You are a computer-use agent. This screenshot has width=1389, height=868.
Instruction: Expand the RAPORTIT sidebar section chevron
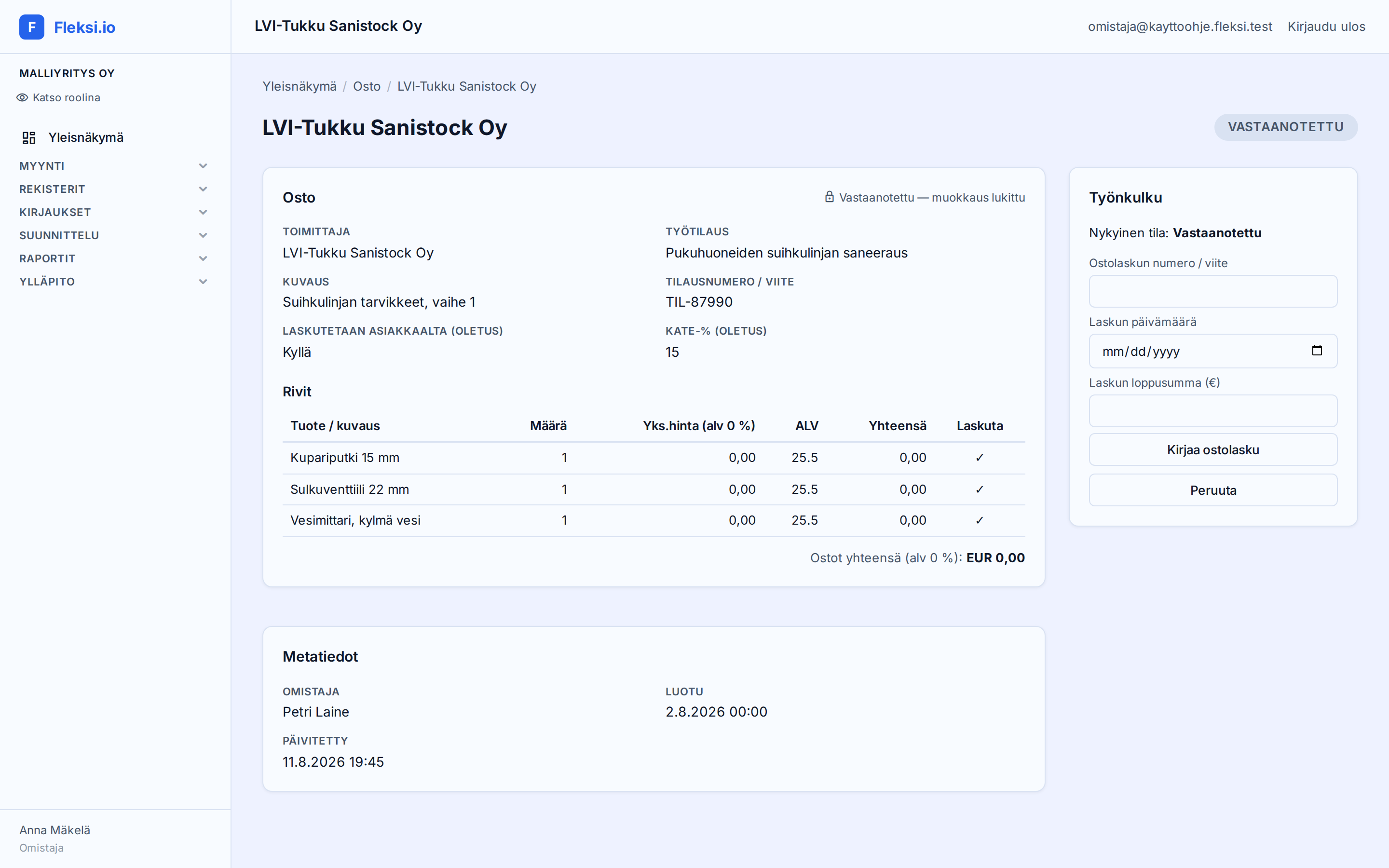(x=203, y=258)
